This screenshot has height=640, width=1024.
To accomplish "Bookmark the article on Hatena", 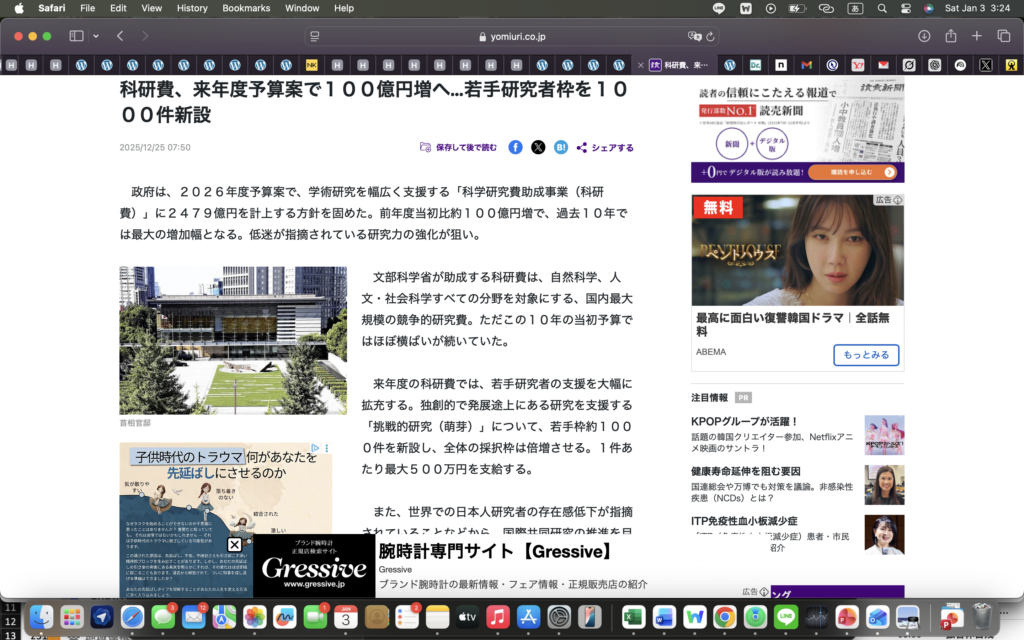I will click(x=560, y=146).
